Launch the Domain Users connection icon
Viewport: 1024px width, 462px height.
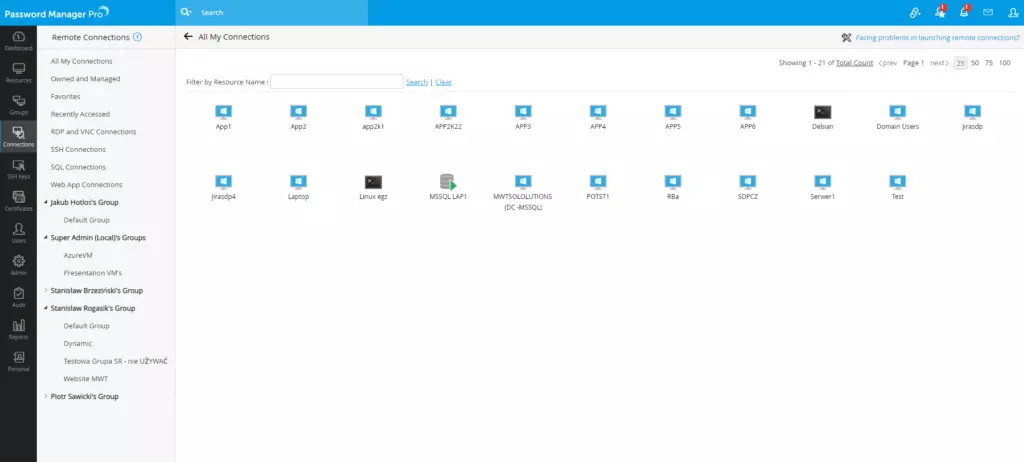tap(897, 112)
